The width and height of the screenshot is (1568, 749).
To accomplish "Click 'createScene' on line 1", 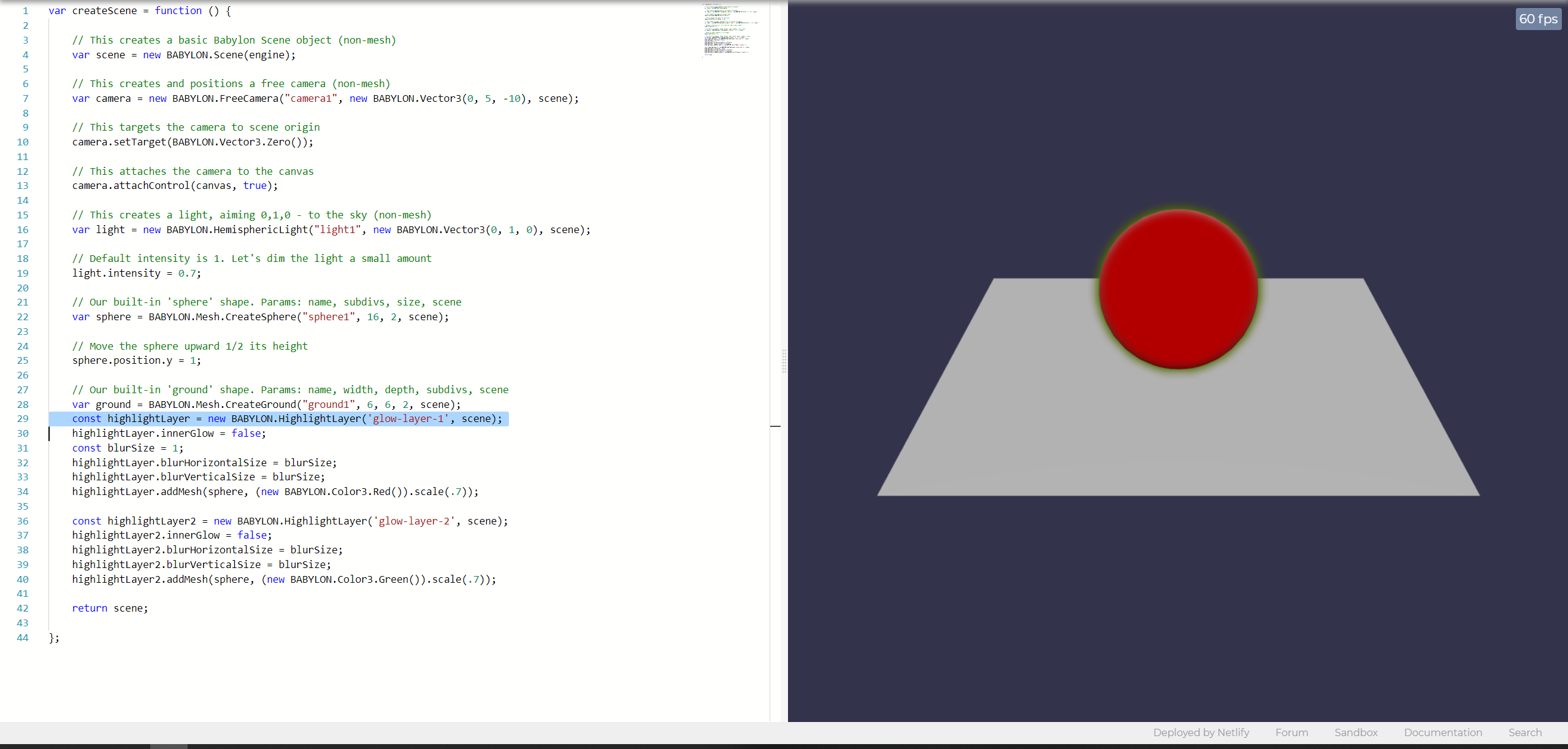I will [104, 10].
